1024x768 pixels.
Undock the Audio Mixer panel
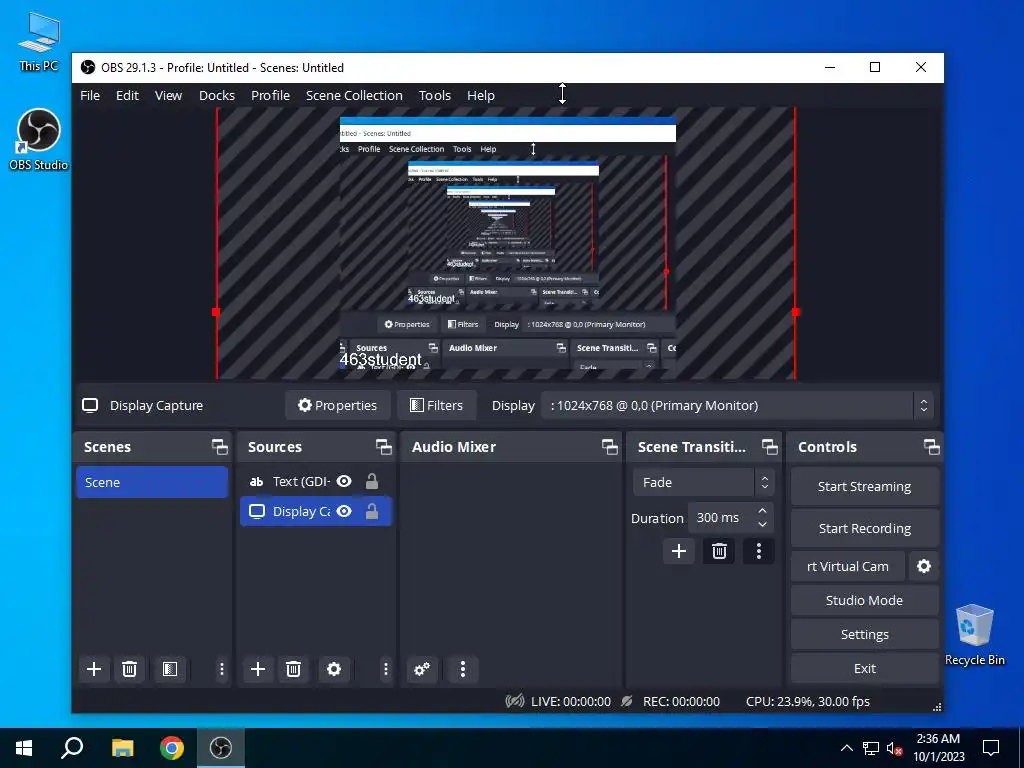pyautogui.click(x=609, y=447)
